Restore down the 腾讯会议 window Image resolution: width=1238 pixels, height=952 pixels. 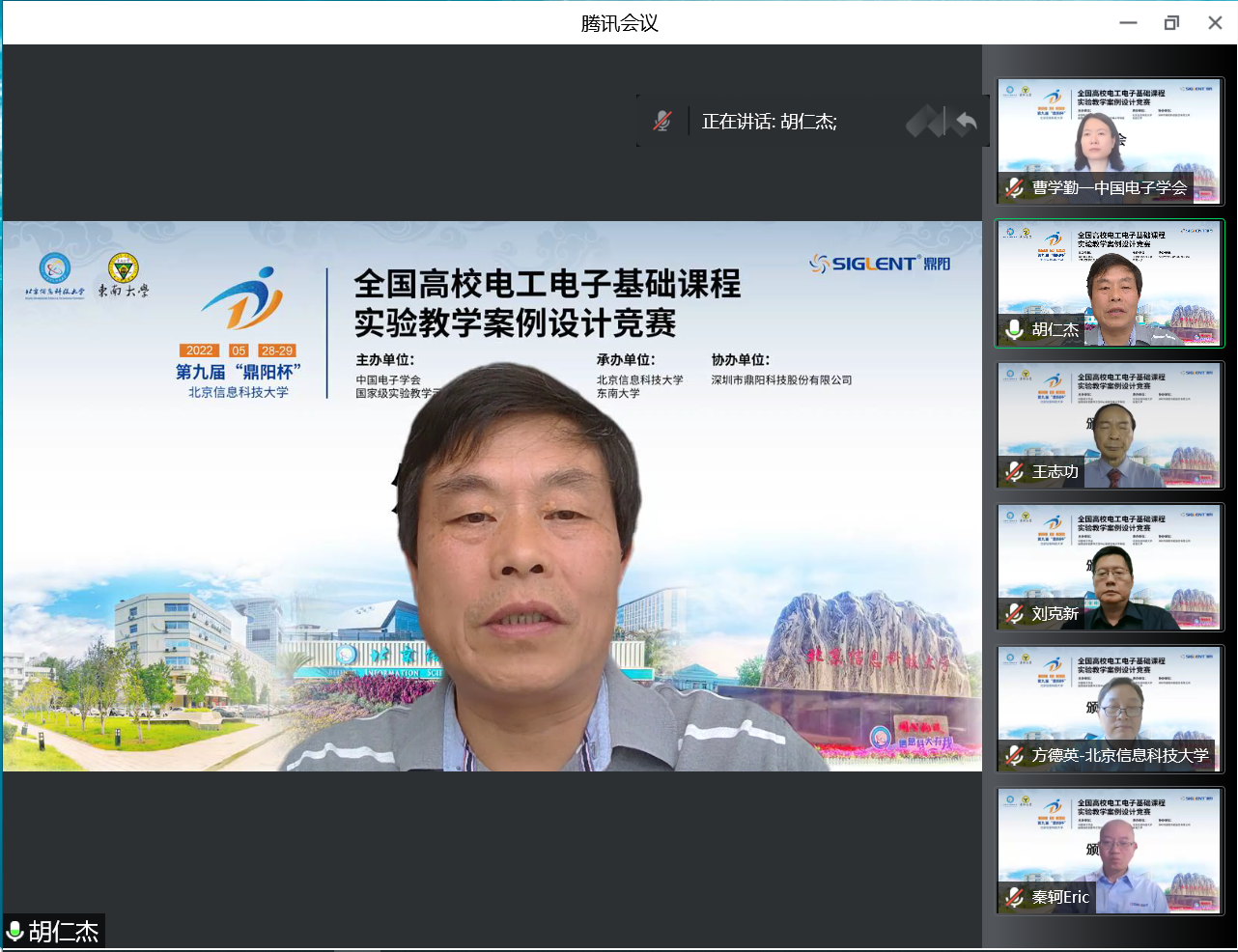1171,23
